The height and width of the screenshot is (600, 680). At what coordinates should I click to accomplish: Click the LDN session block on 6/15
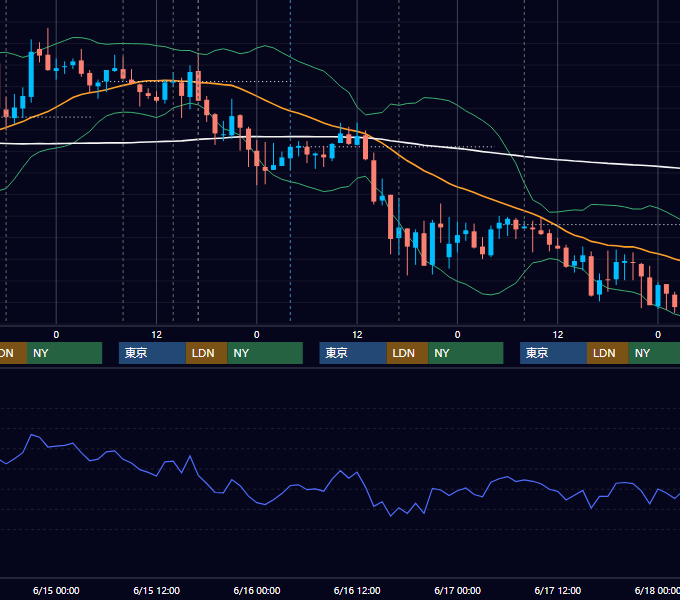click(x=206, y=353)
